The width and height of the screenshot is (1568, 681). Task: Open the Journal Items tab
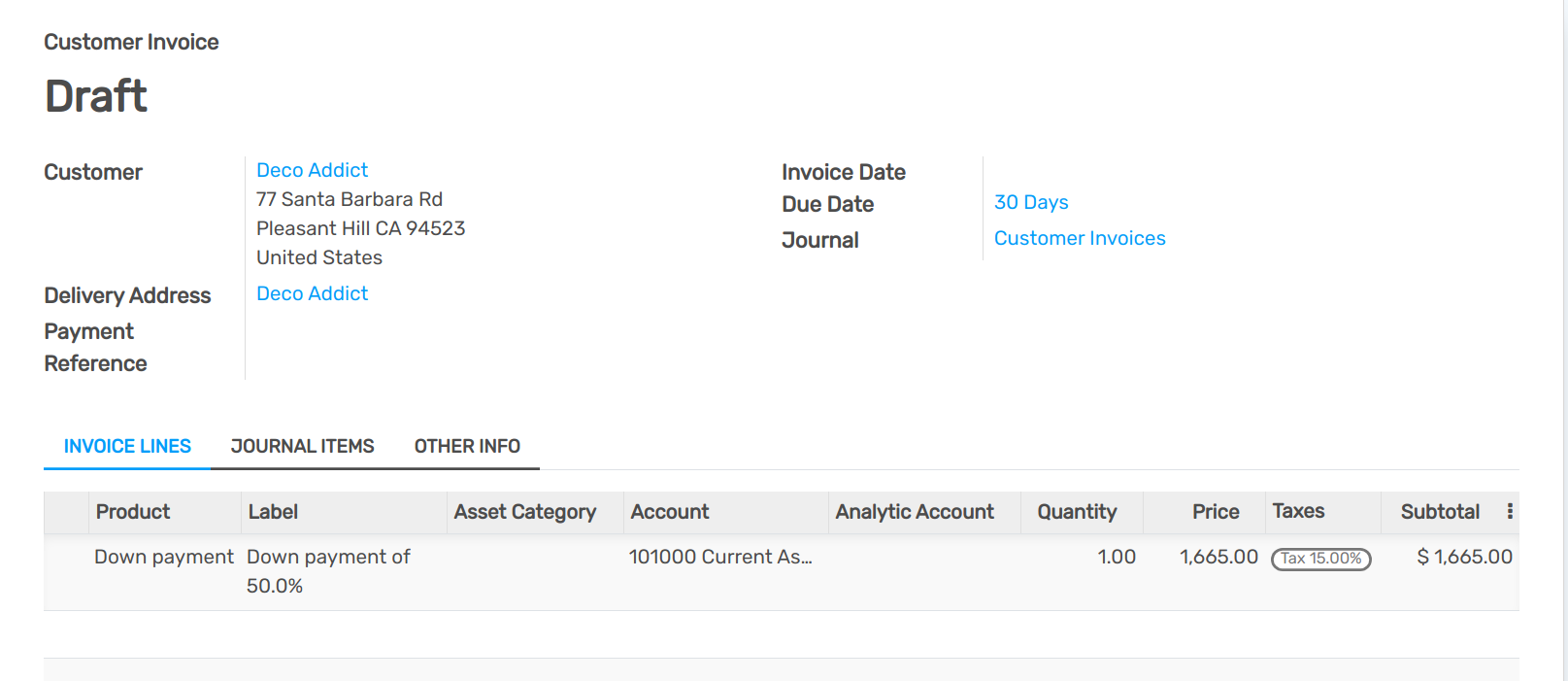(x=302, y=446)
